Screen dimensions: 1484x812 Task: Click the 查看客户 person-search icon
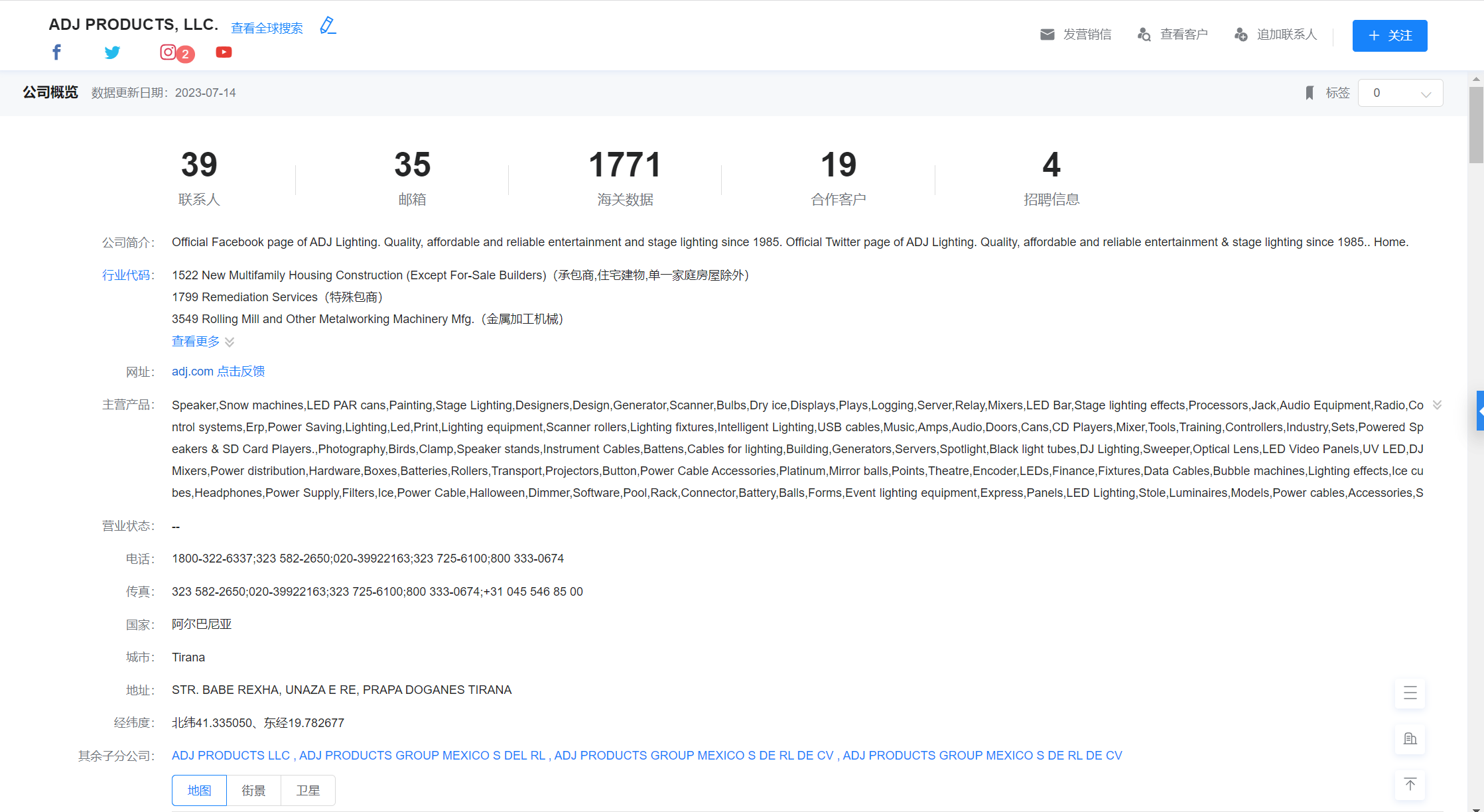[1144, 34]
